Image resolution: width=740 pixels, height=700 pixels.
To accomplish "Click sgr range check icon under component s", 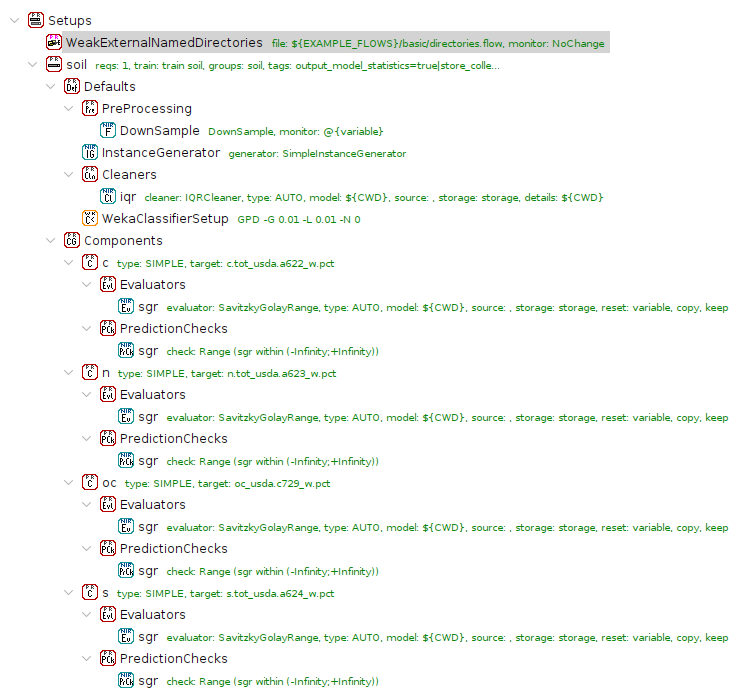I will pyautogui.click(x=126, y=680).
